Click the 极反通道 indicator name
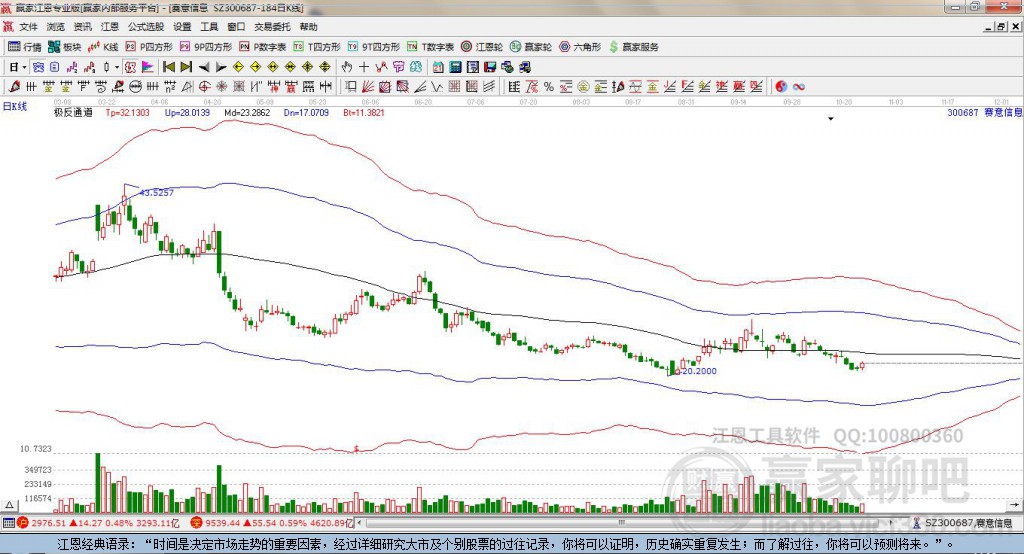1024x554 pixels. point(73,112)
